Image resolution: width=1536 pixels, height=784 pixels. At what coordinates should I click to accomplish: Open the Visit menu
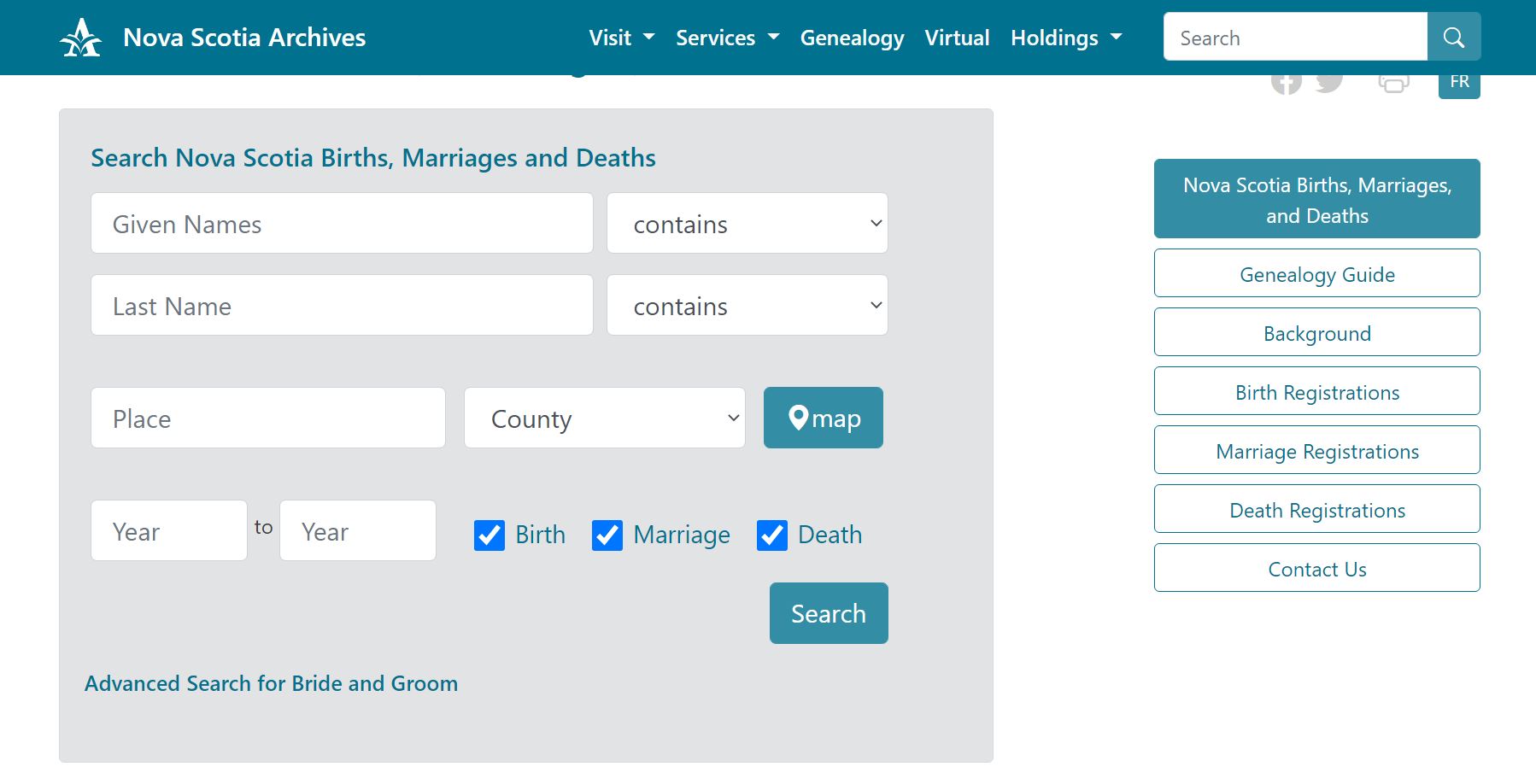621,38
